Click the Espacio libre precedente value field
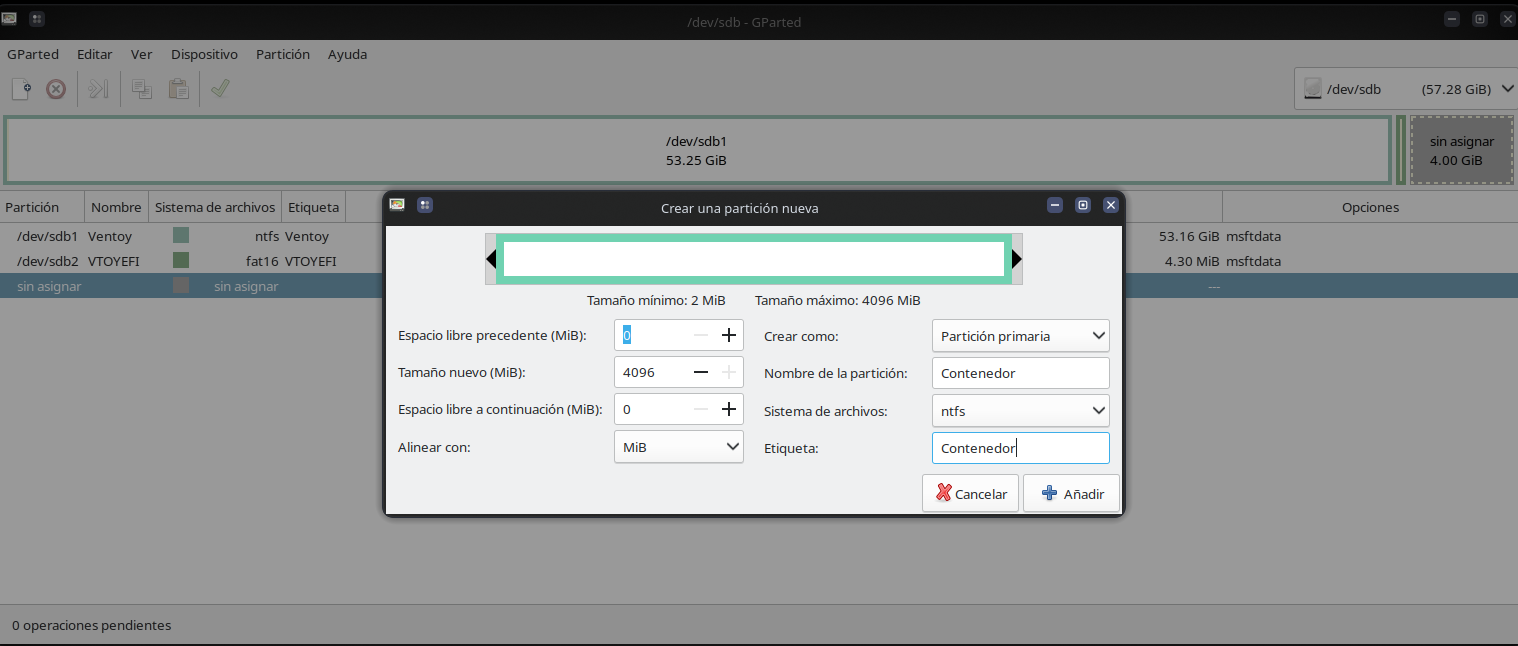Image resolution: width=1518 pixels, height=646 pixels. click(651, 335)
